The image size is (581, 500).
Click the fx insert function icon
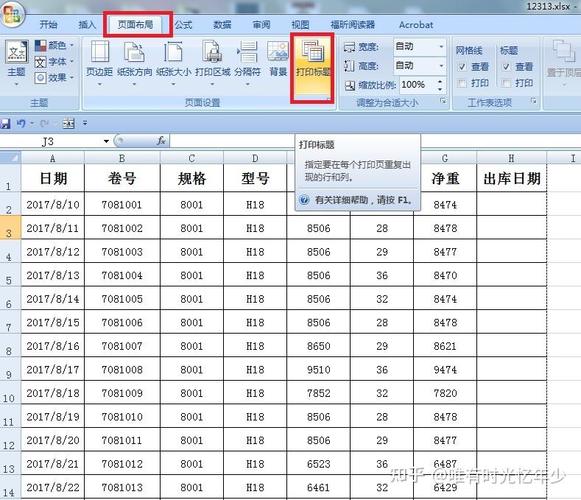click(161, 141)
